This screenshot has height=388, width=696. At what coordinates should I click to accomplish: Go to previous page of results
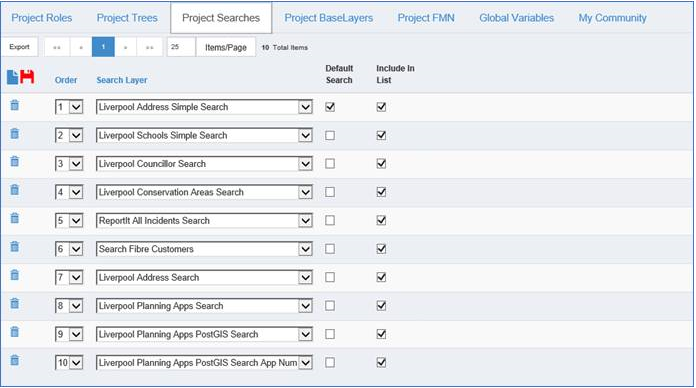pos(81,47)
